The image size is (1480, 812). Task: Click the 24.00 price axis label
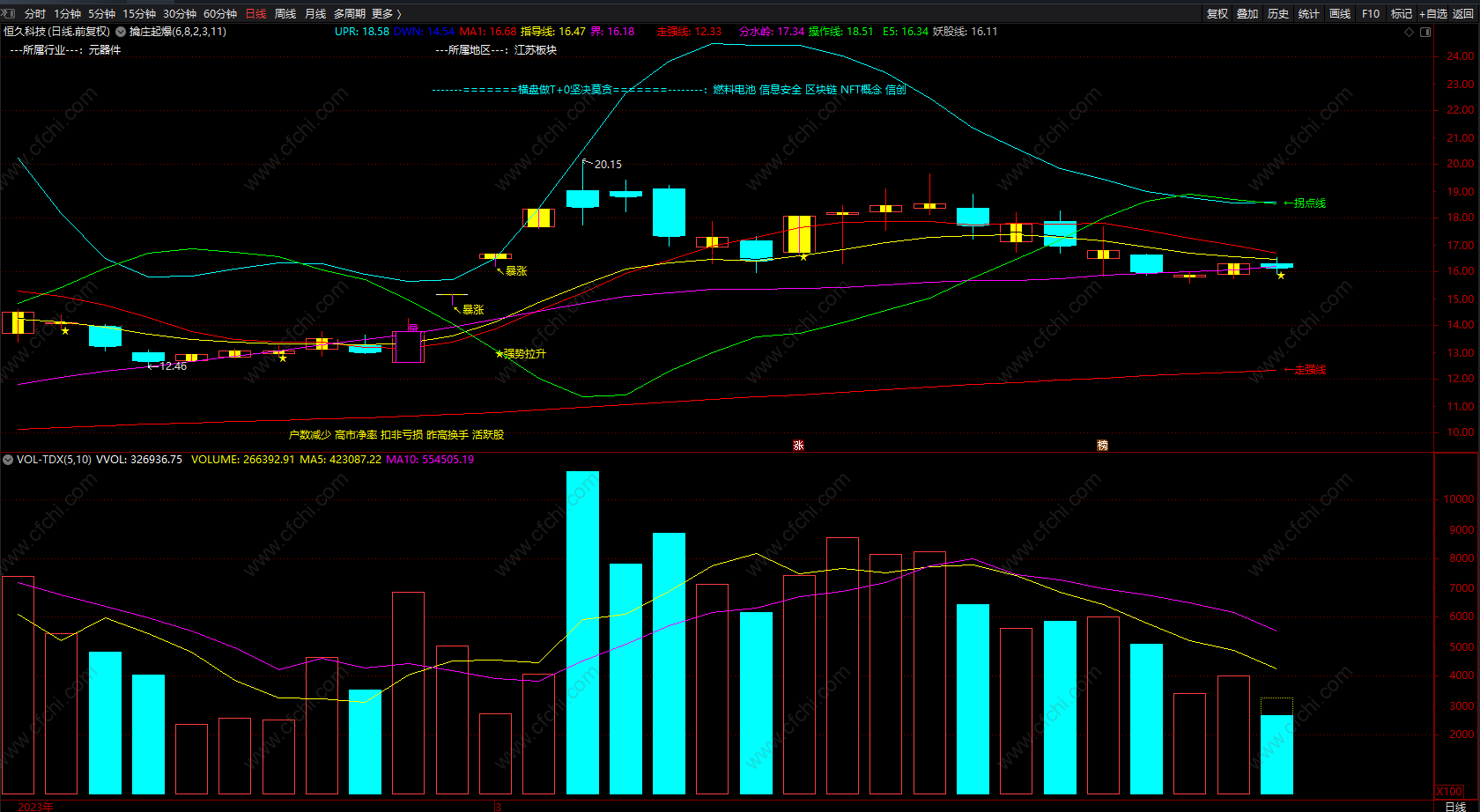point(1460,56)
